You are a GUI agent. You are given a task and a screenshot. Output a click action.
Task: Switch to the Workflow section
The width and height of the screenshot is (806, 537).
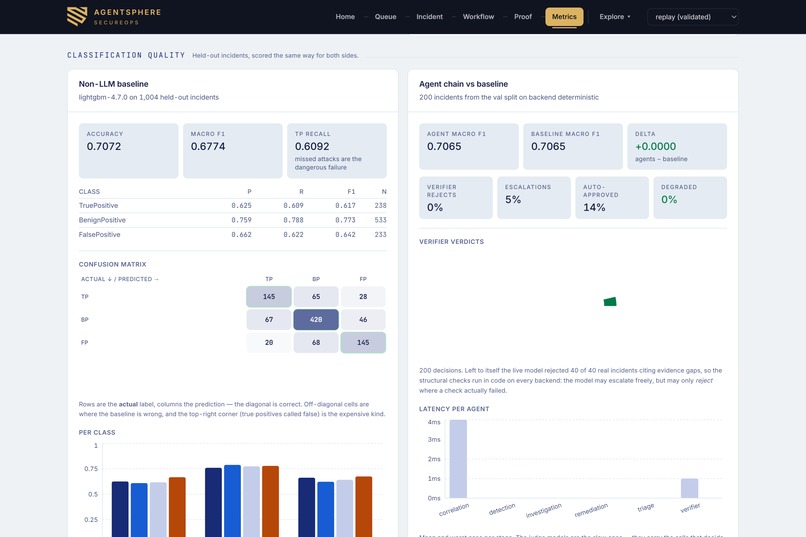[478, 17]
